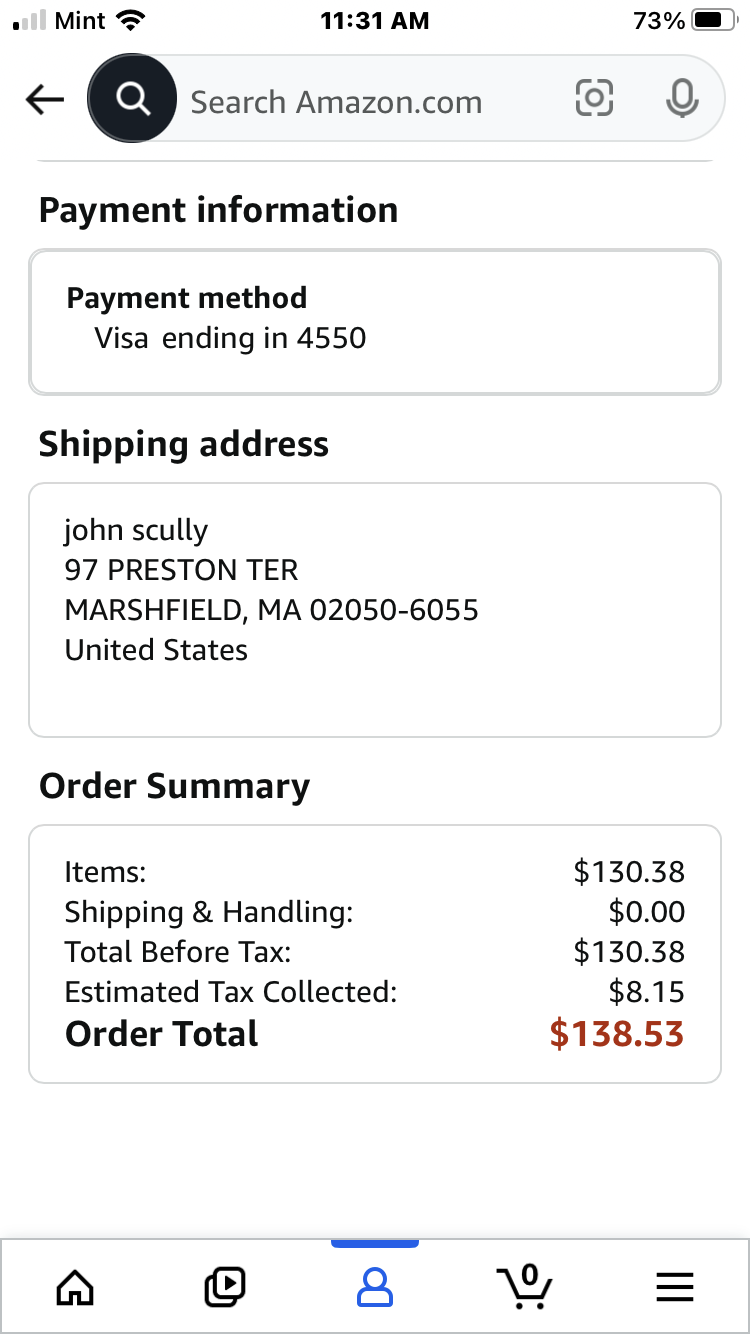
Task: Tap the Order Total amount $138.53
Action: tap(617, 1034)
